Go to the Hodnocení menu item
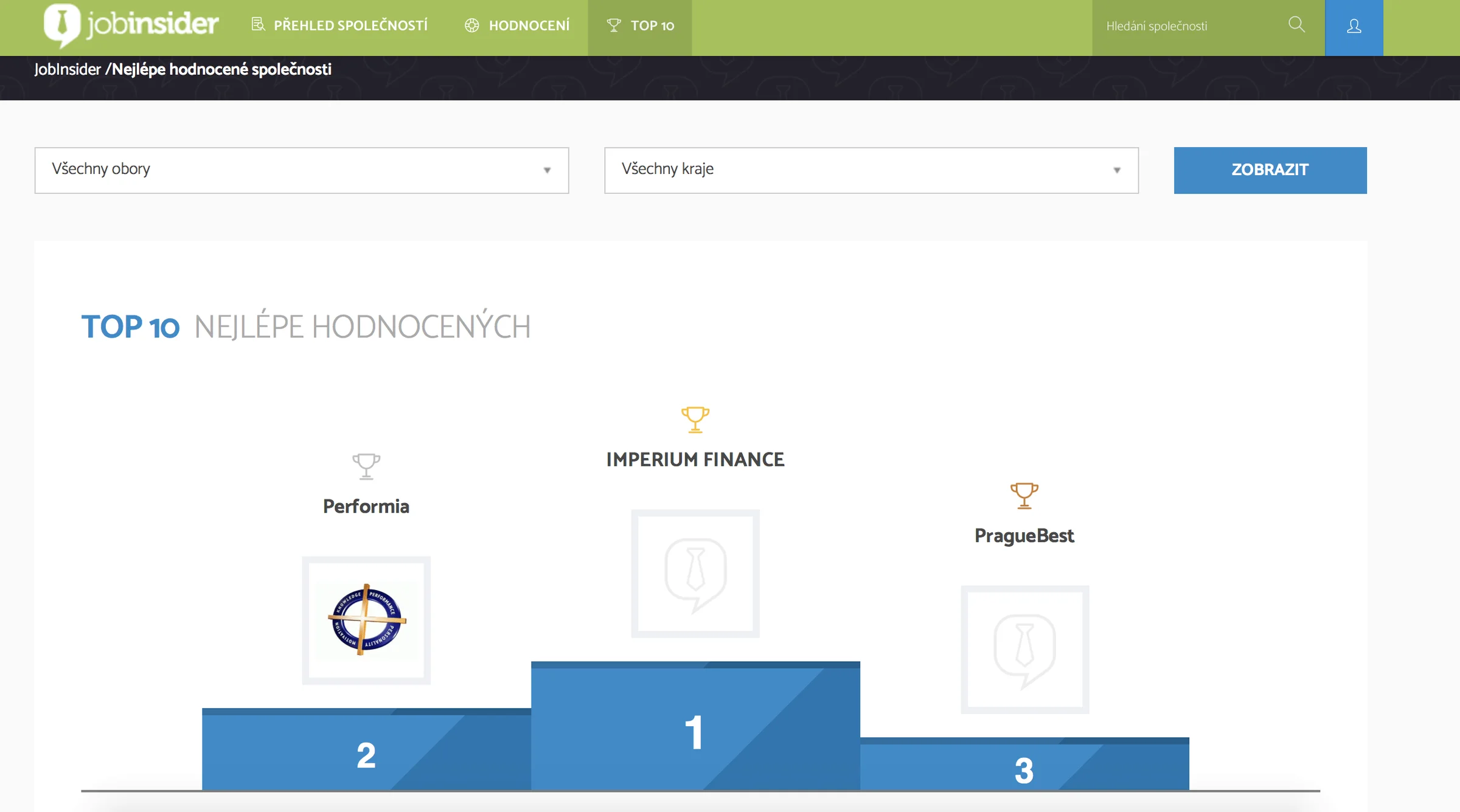The width and height of the screenshot is (1460, 812). pyautogui.click(x=518, y=26)
